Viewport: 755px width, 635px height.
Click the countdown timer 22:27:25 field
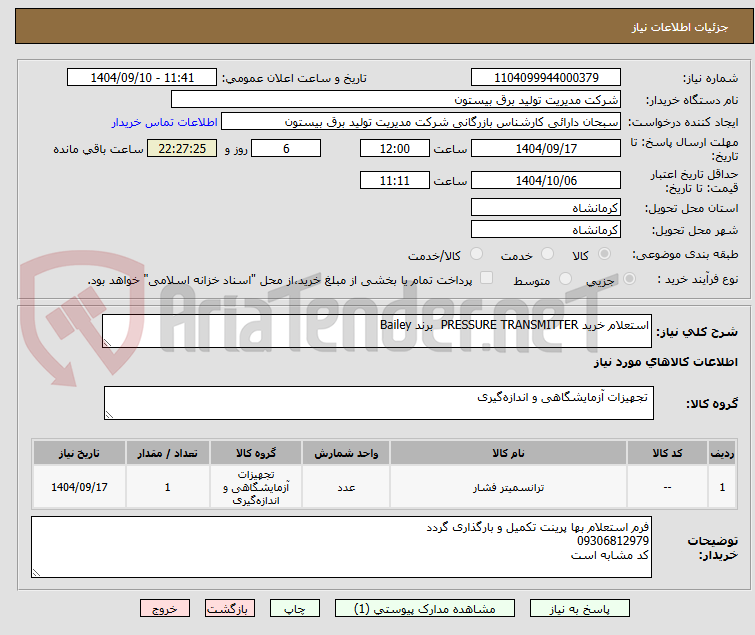(x=182, y=148)
